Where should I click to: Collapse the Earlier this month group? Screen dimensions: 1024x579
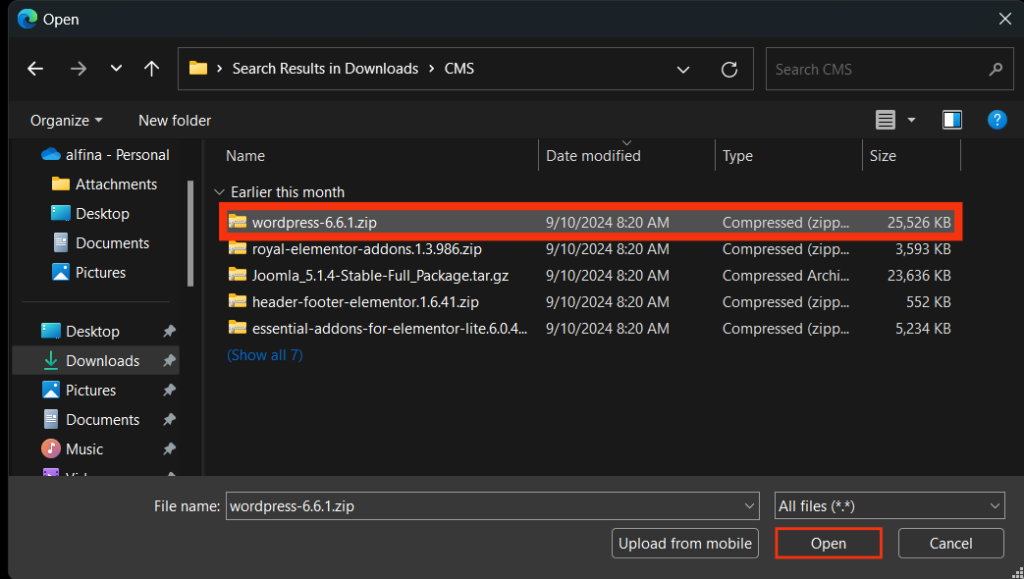219,192
